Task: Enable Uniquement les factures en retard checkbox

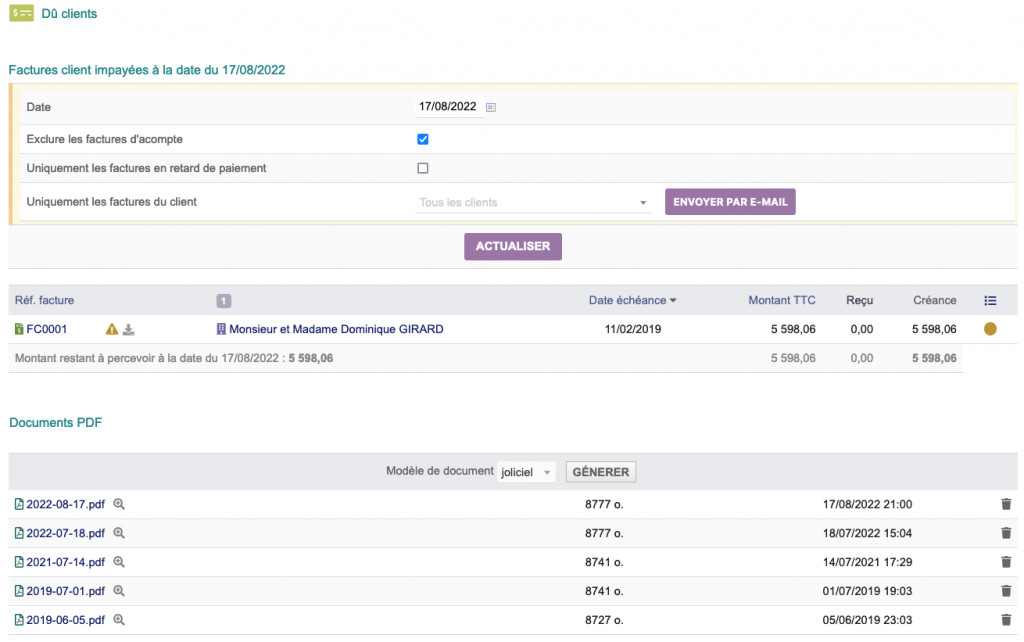Action: (x=423, y=168)
